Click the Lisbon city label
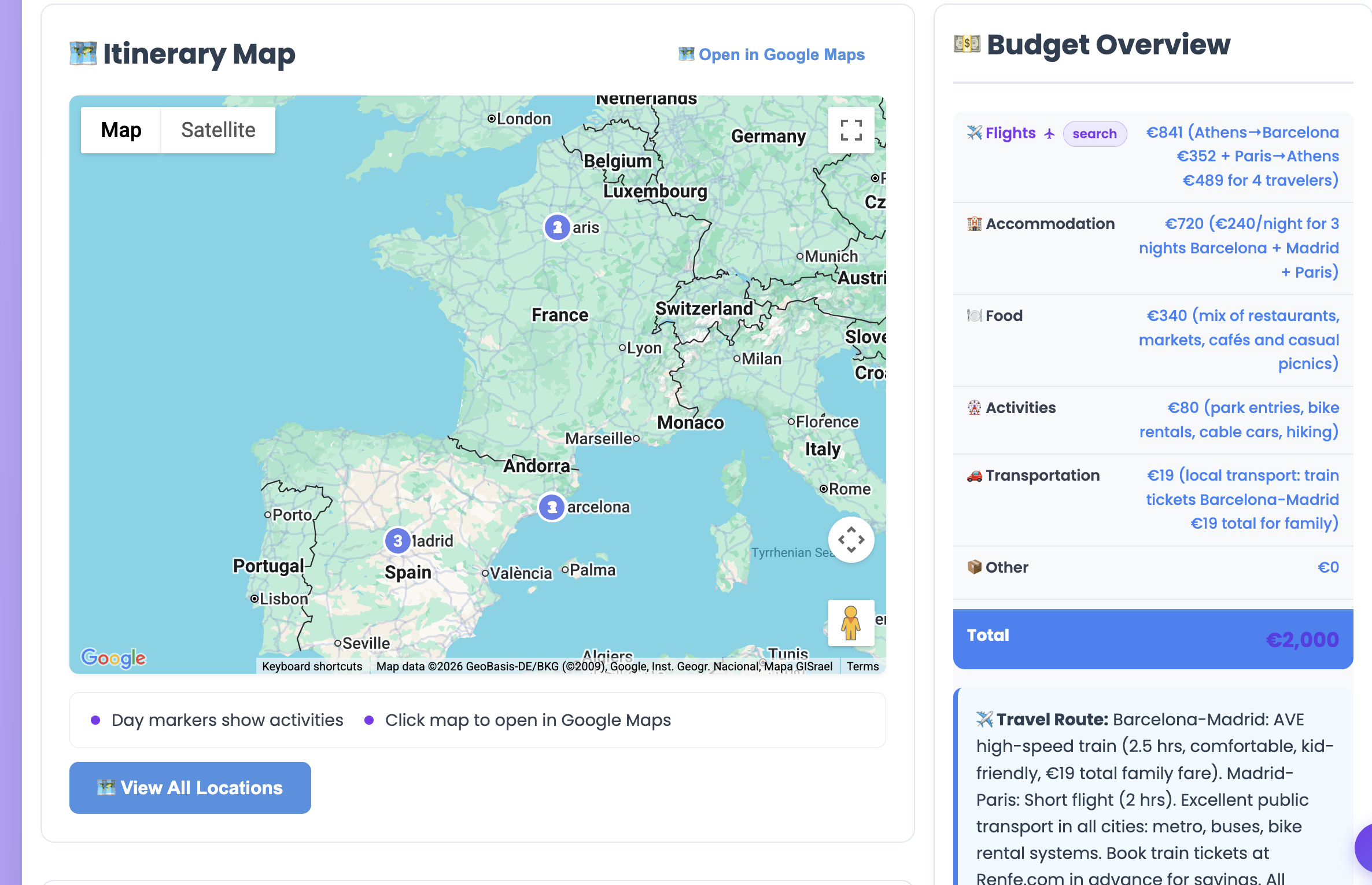The width and height of the screenshot is (1372, 885). 283,599
